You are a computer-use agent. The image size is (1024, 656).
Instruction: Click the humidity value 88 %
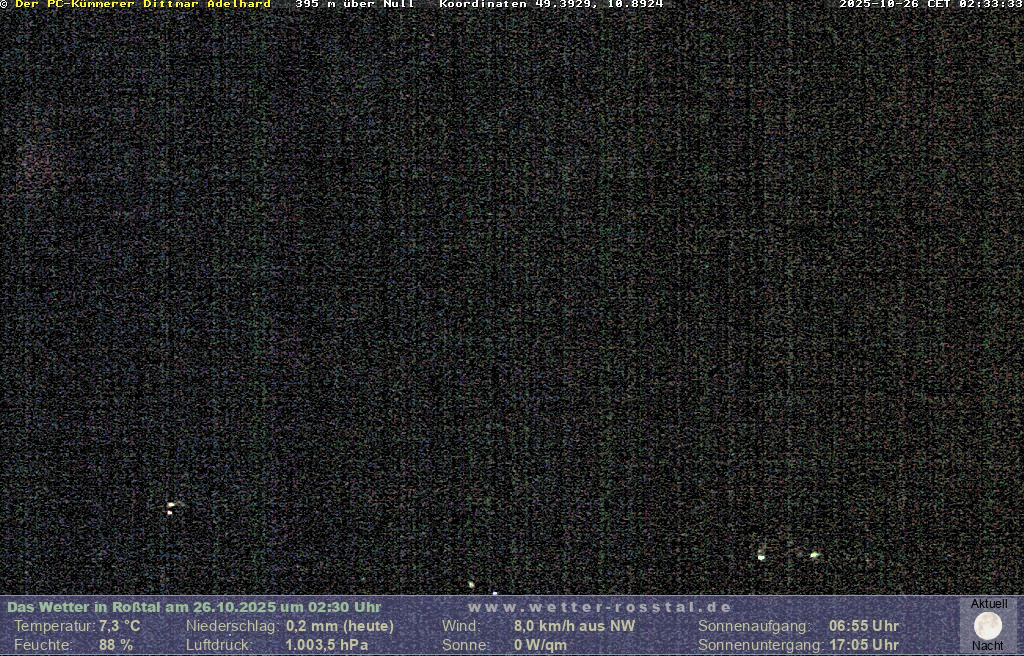(x=115, y=645)
